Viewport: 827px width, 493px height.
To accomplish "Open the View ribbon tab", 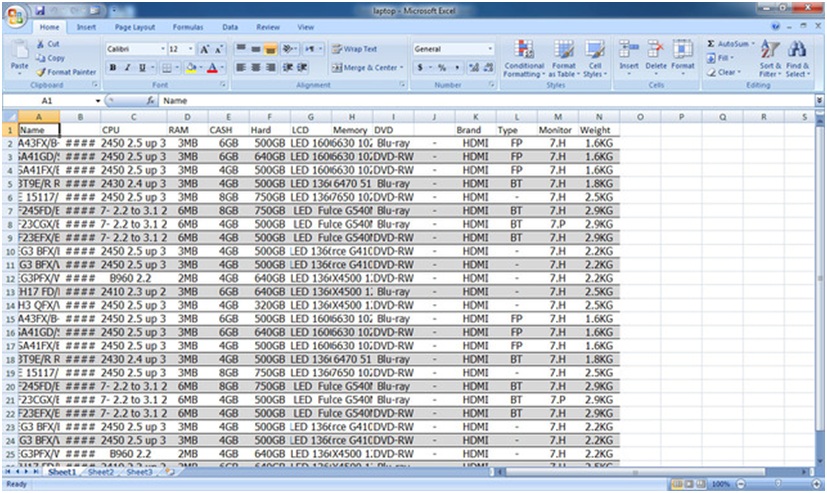I will point(305,27).
